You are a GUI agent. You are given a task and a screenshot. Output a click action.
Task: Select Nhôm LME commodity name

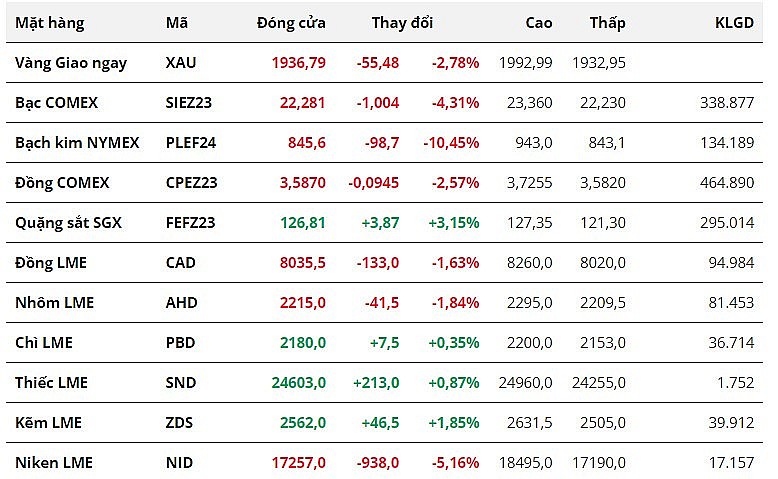coord(54,303)
